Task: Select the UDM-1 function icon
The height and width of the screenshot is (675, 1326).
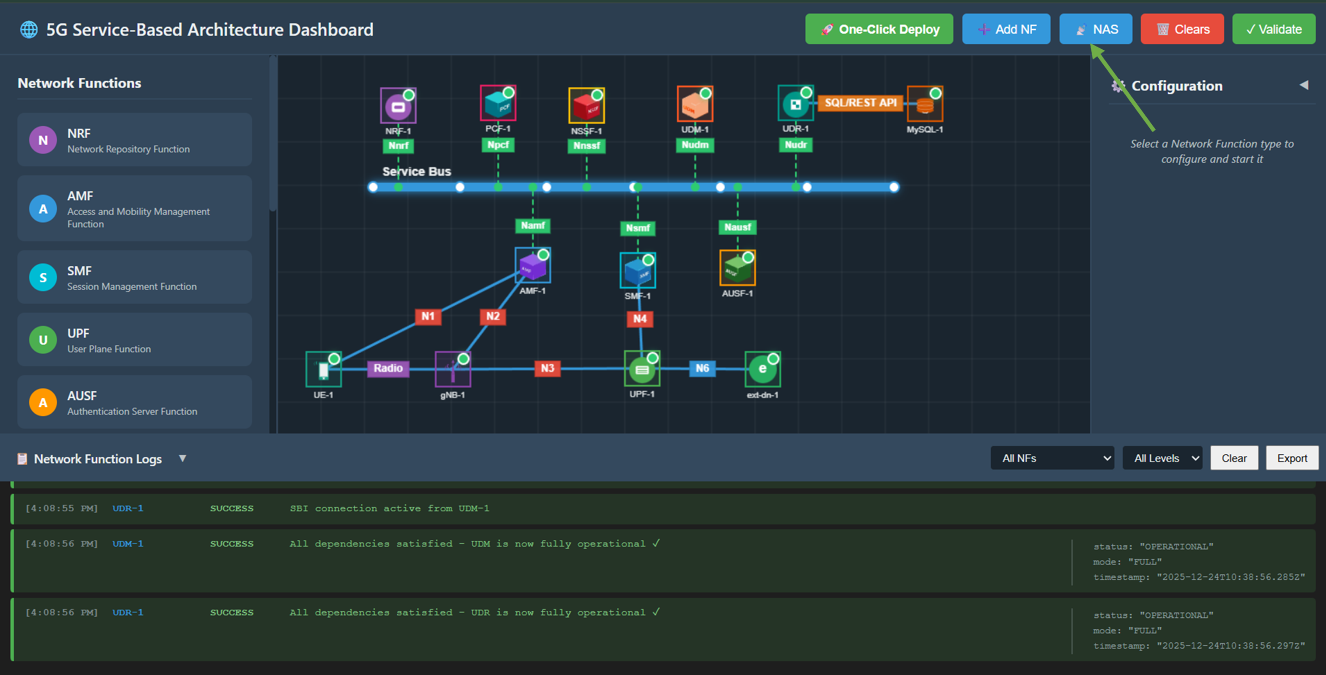Action: pyautogui.click(x=694, y=102)
